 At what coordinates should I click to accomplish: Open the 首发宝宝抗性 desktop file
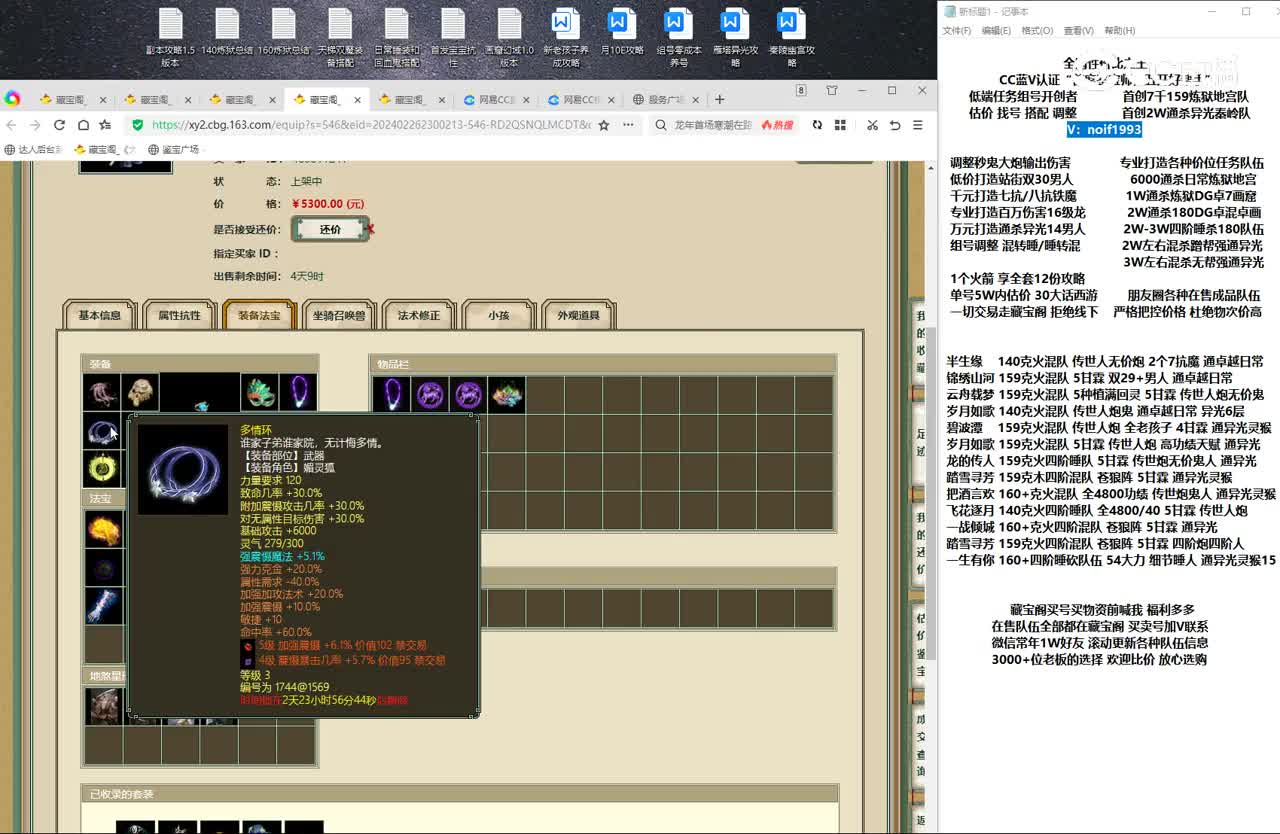(x=453, y=38)
